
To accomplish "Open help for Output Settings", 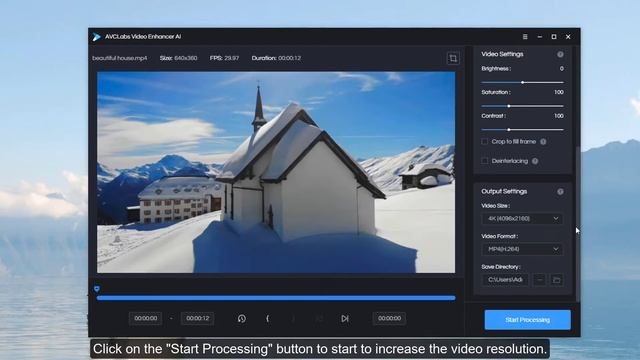I will pyautogui.click(x=560, y=191).
